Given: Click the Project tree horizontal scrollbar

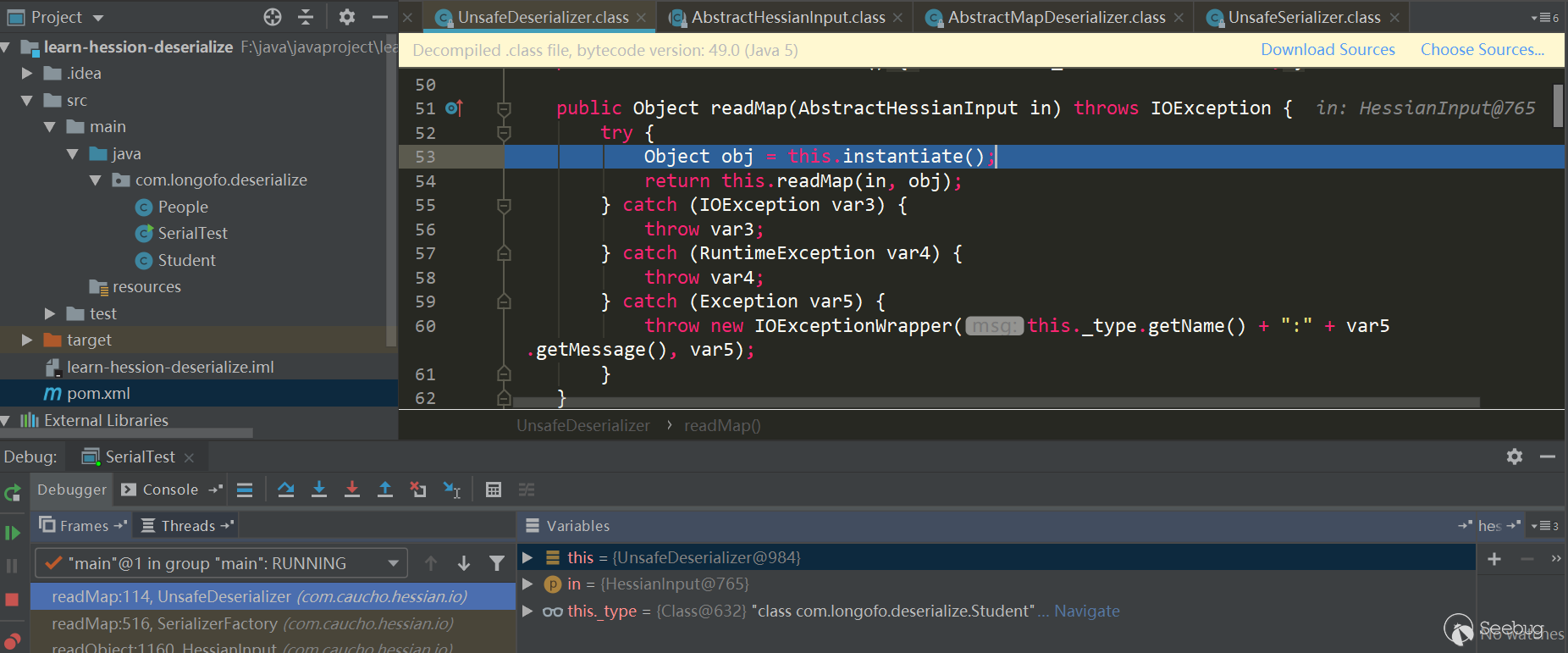Looking at the screenshot, I should click(126, 433).
